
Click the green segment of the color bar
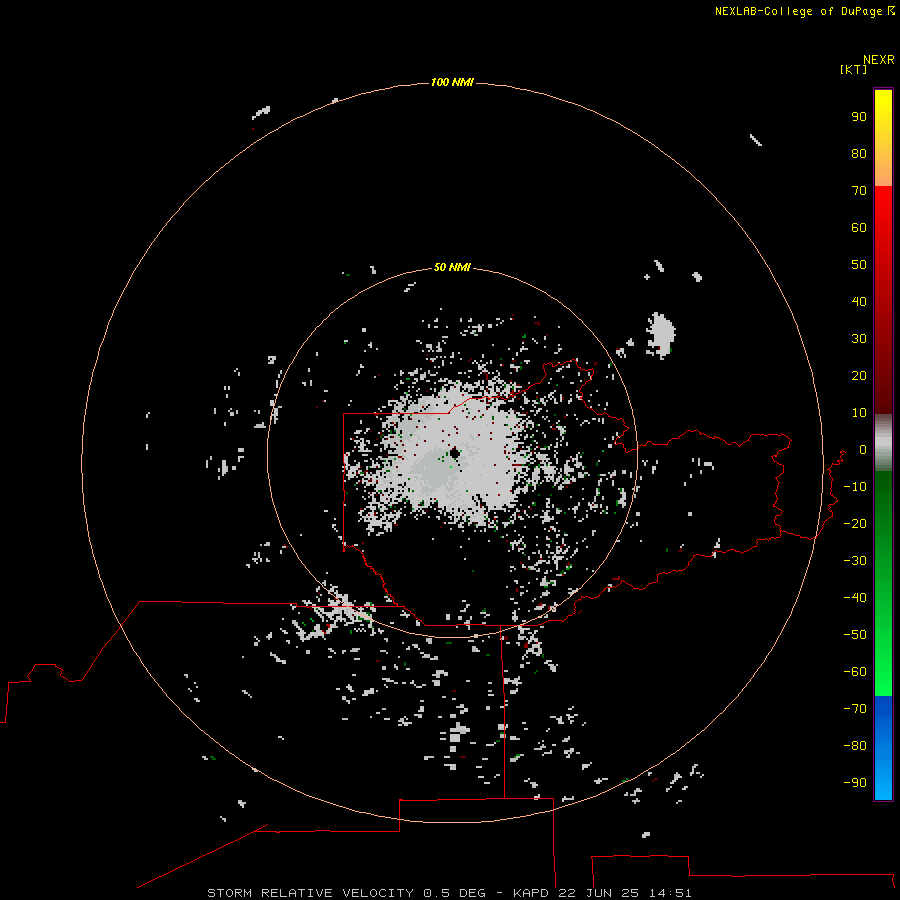883,584
